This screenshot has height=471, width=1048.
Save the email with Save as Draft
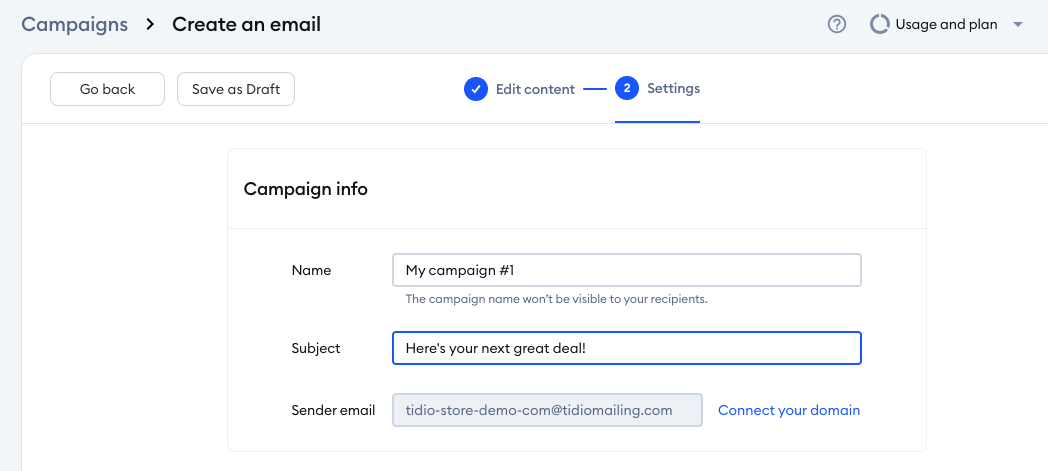(x=236, y=89)
